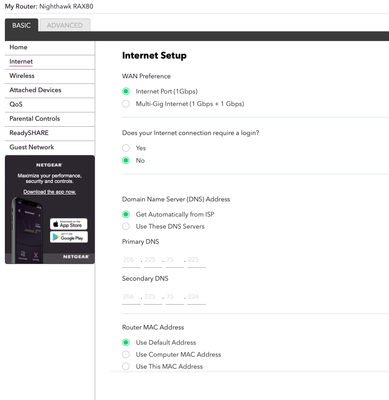Click the NETGEAR logo atop the ad
This screenshot has height=400, width=389.
[49, 165]
